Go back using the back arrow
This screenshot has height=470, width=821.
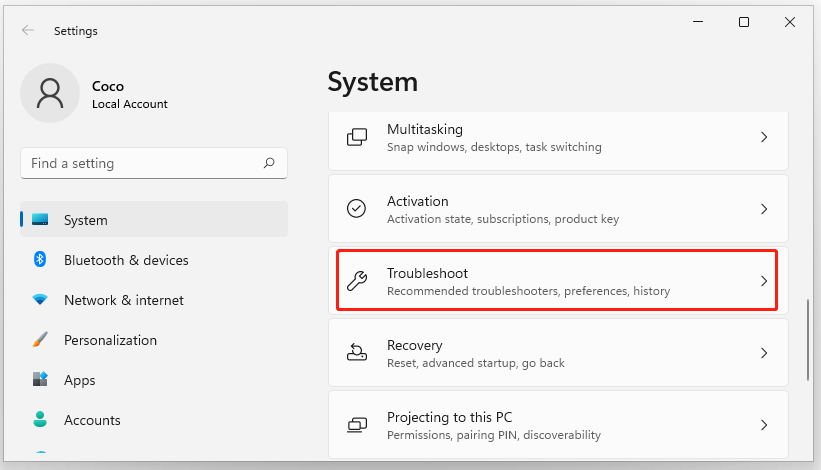click(x=28, y=31)
